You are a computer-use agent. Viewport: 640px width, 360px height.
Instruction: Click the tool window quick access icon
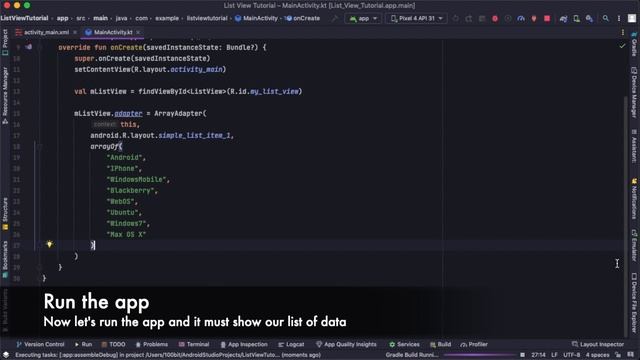click(6, 355)
